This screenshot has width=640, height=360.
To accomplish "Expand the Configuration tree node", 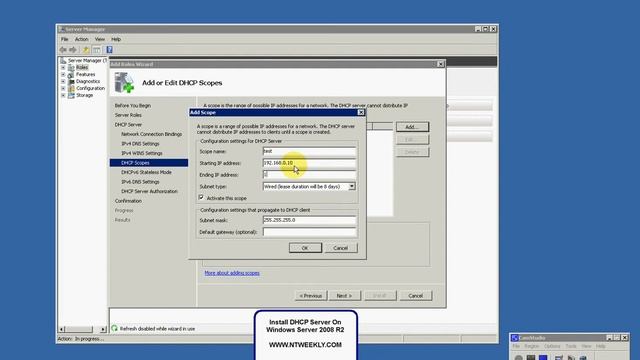I will click(x=63, y=89).
